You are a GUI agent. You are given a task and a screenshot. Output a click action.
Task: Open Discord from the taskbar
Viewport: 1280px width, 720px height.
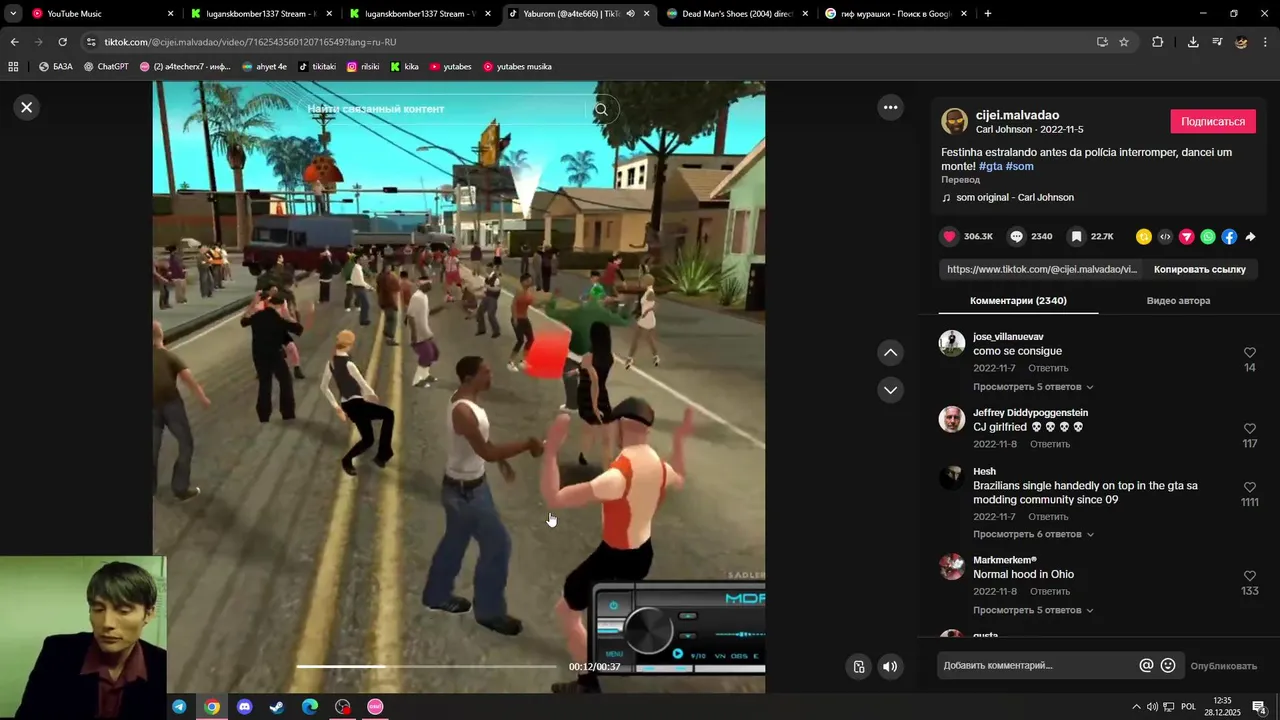point(245,707)
